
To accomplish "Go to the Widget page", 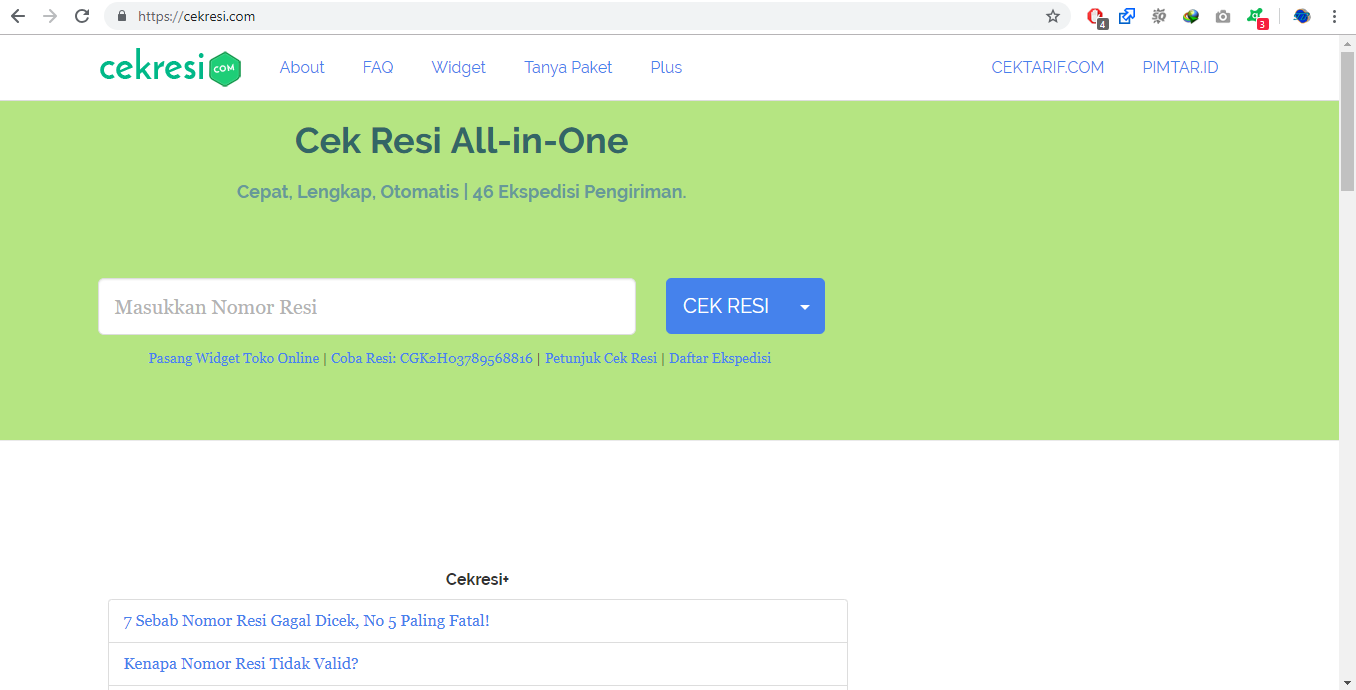I will (458, 67).
